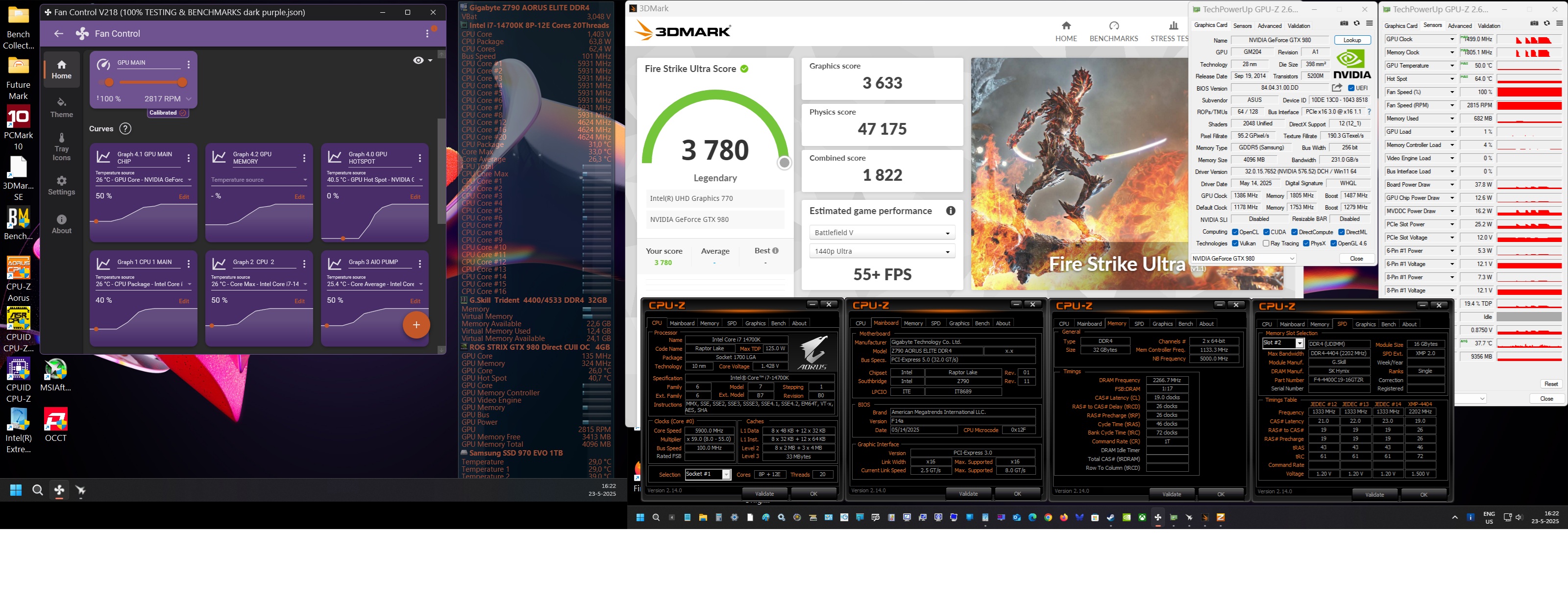Open hamburger menu in GPU-Z Graphics Card window
The width and height of the screenshot is (1568, 604).
(x=1370, y=24)
